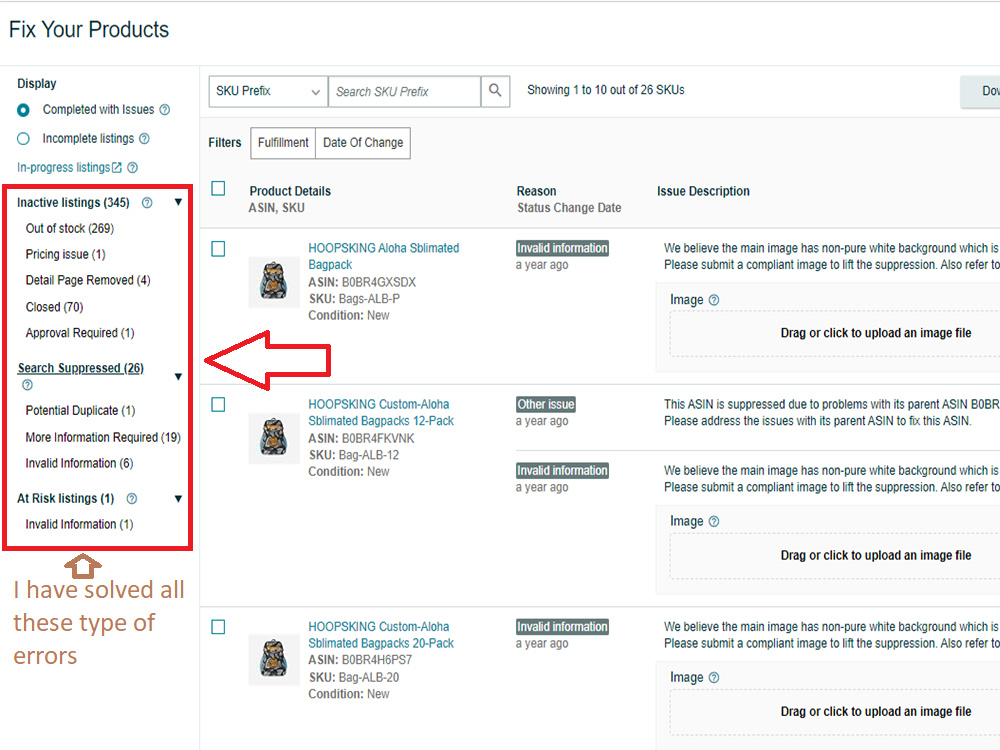Open the Fulfillment filter
This screenshot has width=1000, height=750.
(x=283, y=143)
